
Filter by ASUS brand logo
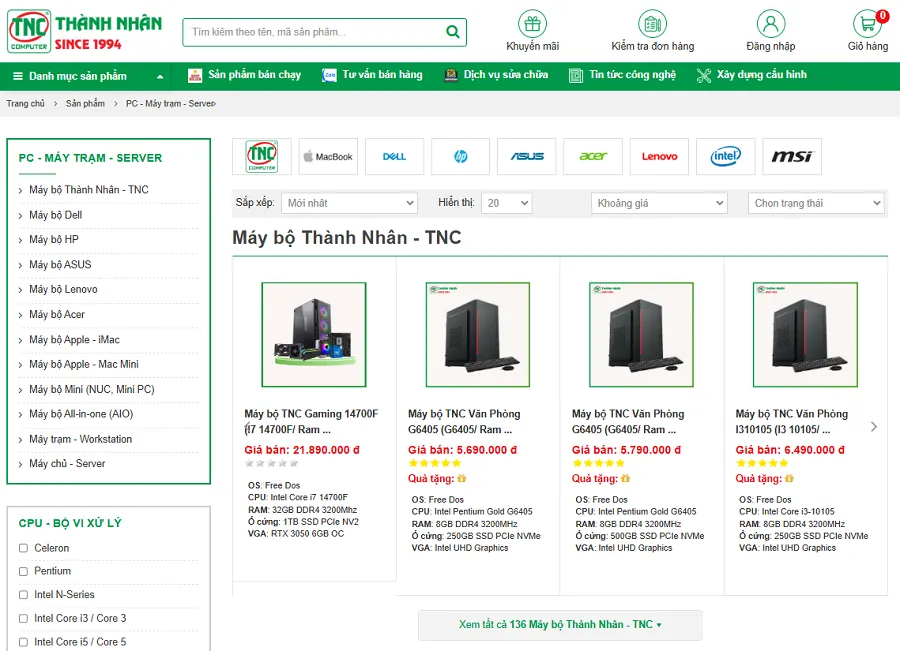pos(527,156)
